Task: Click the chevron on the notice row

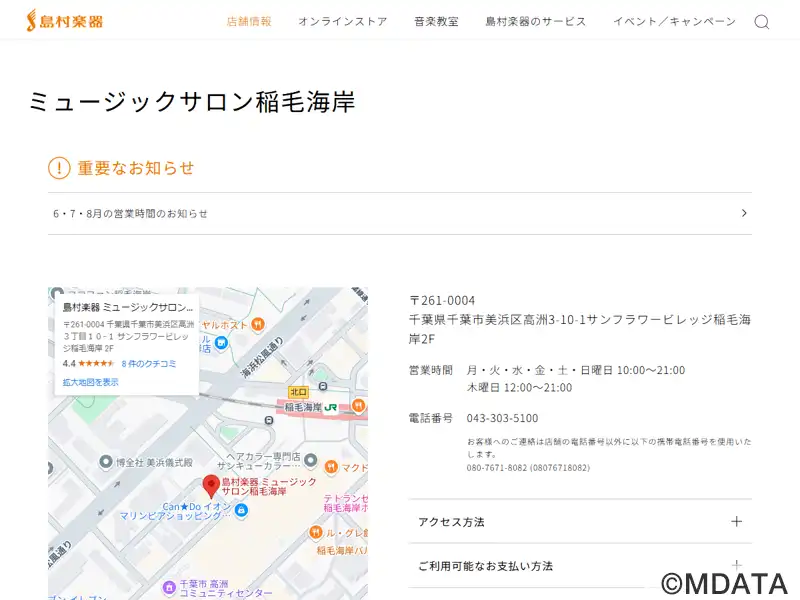Action: pyautogui.click(x=744, y=213)
